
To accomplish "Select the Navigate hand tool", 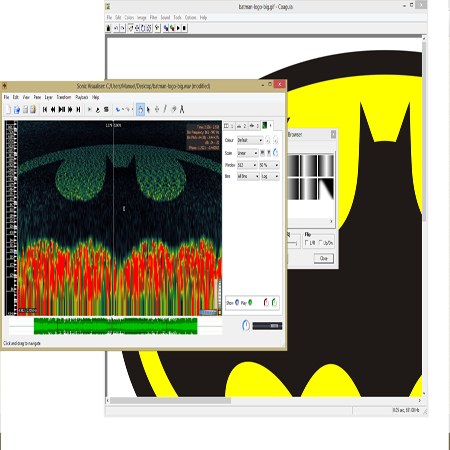I will pos(140,109).
